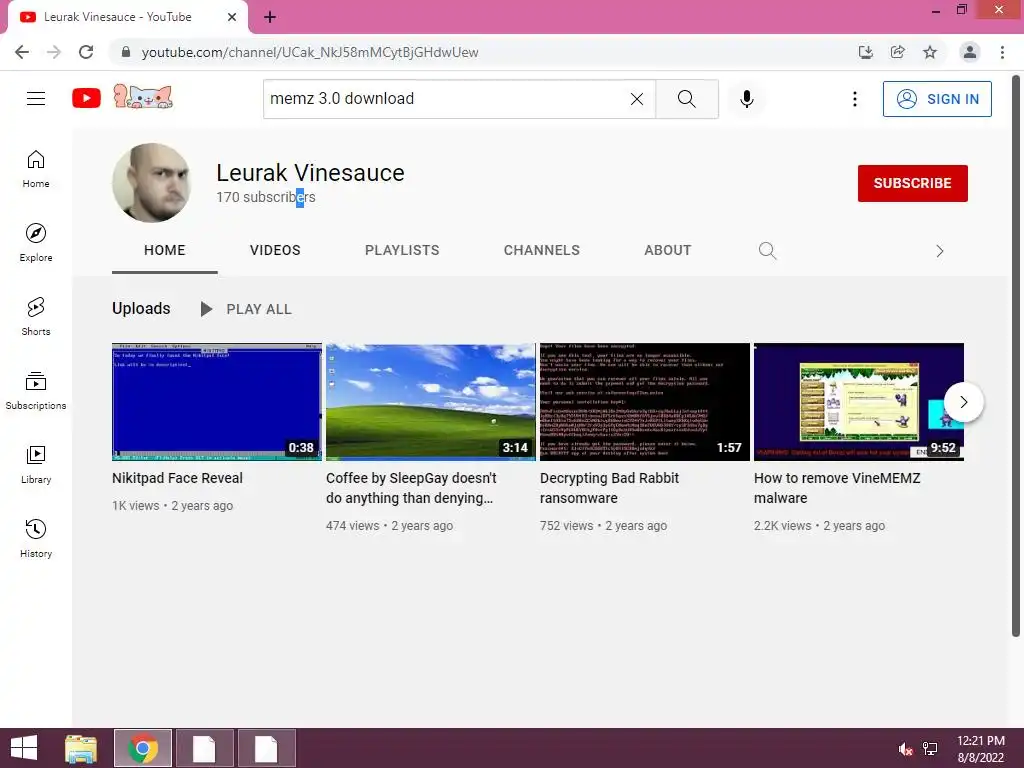Click the YouTube logo
Image resolution: width=1024 pixels, height=768 pixels.
(x=86, y=99)
